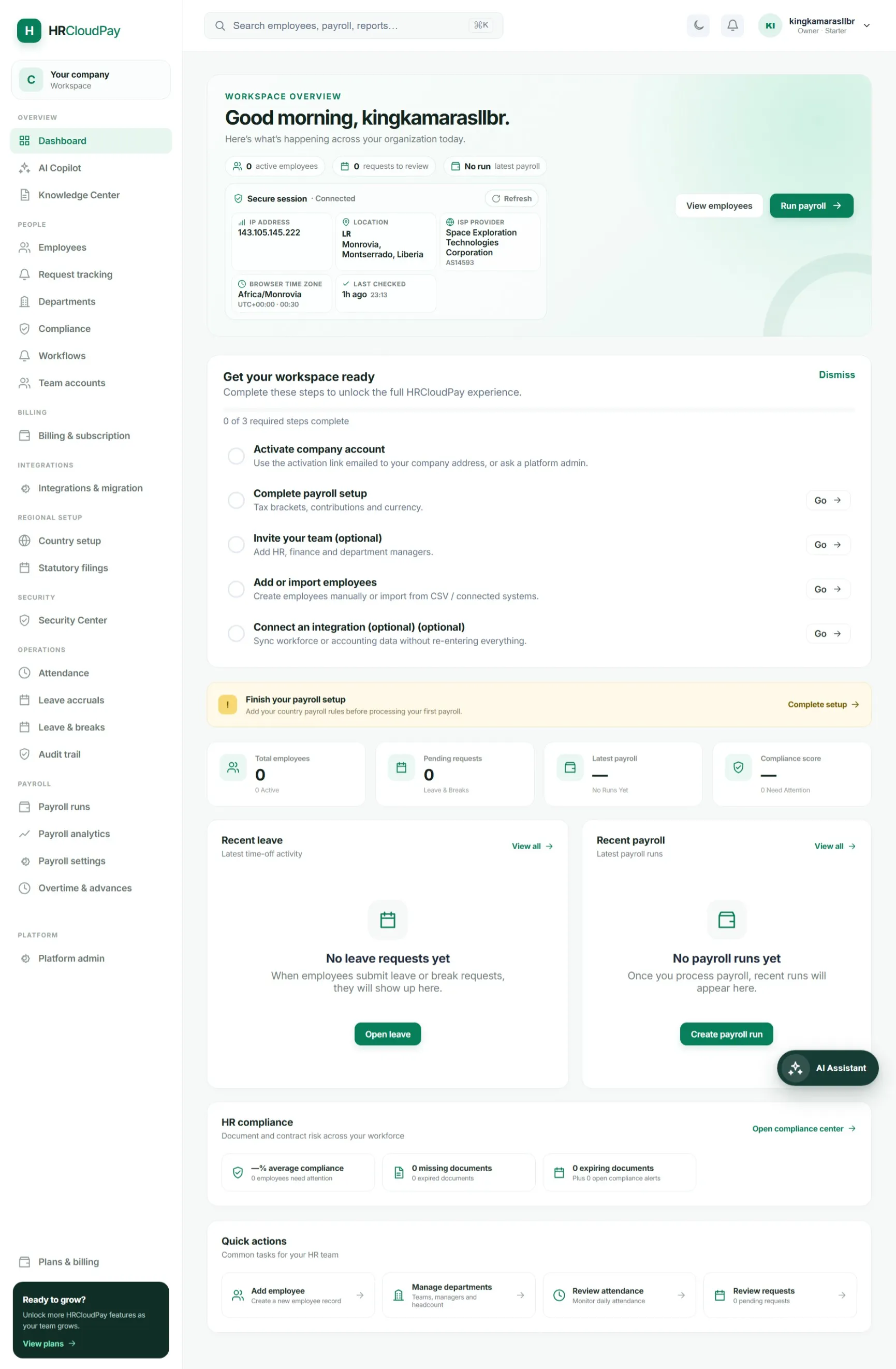Open Billing & subscription in sidebar
This screenshot has width=896, height=1369.
(91, 436)
